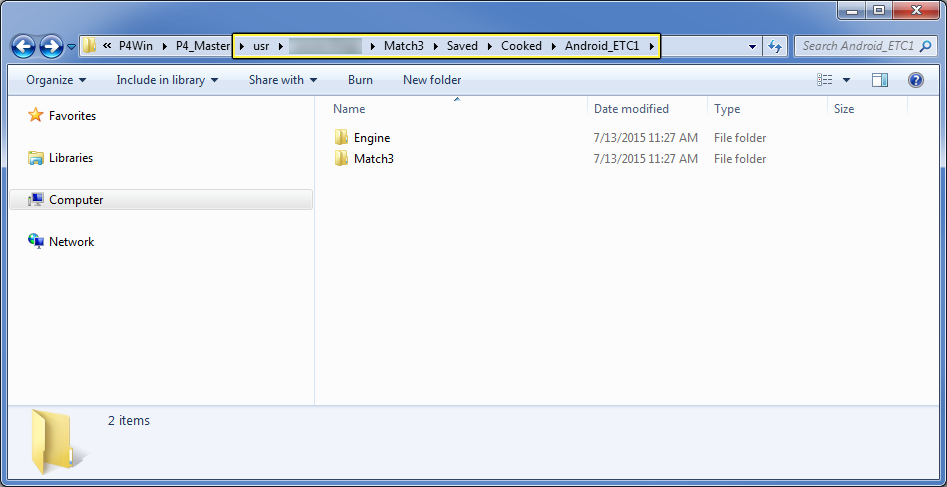Viewport: 947px width, 487px height.
Task: Open the recent pages dropdown beside Forward
Action: pos(71,47)
